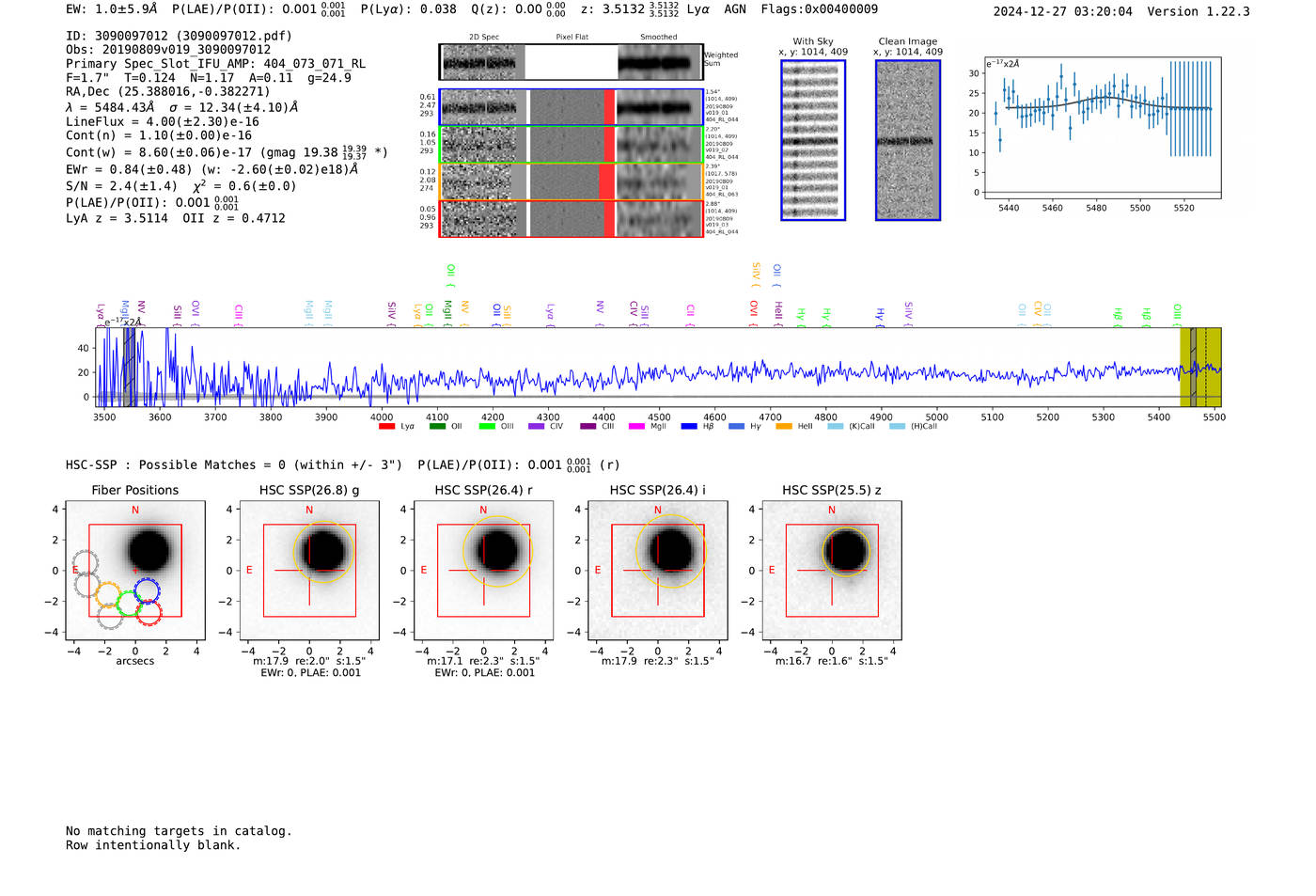Image resolution: width=1316 pixels, height=896 pixels.
Task: Click the AGN label in the header
Action: [x=735, y=9]
